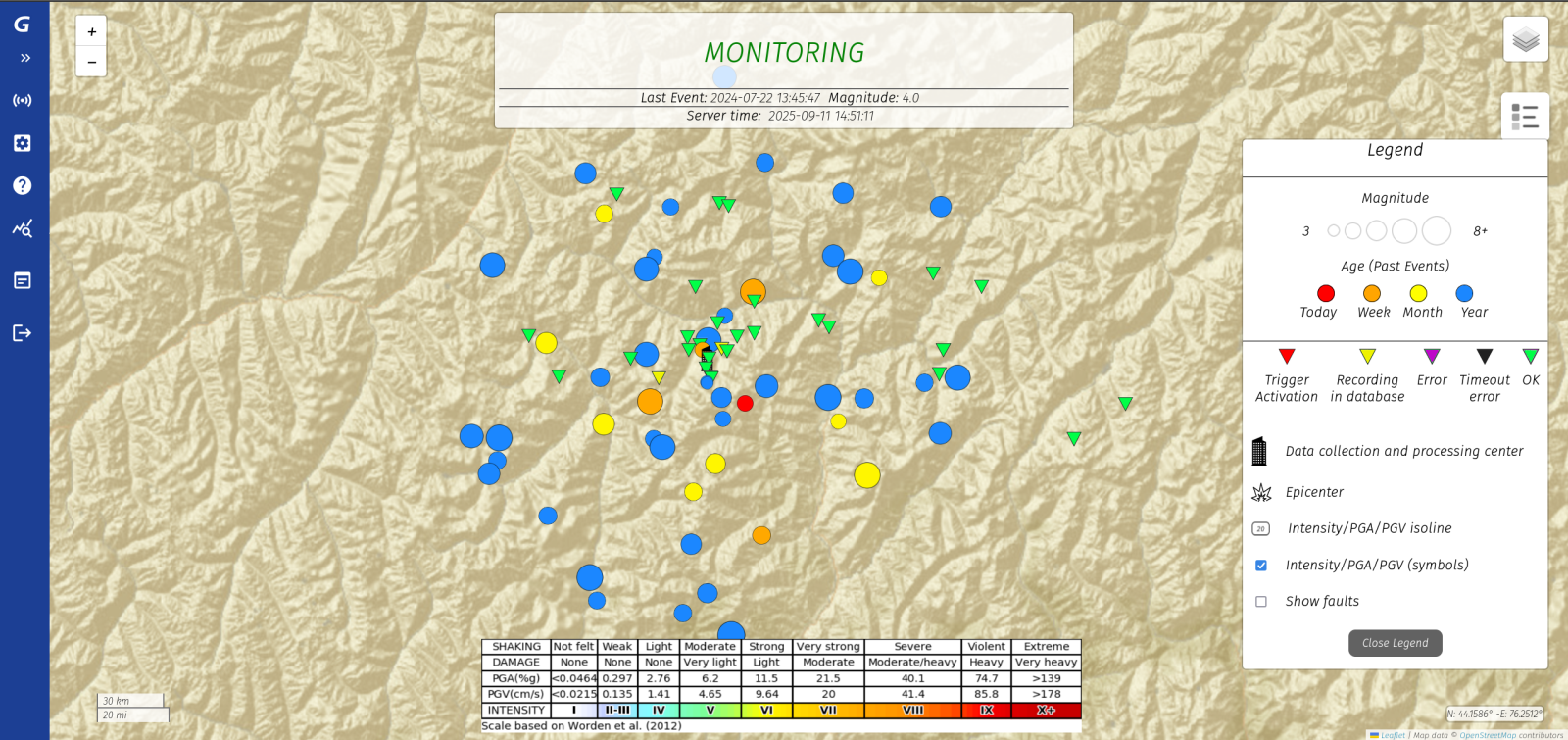Click the G logo at top left
Screen dimensions: 1568x740
coord(22,24)
